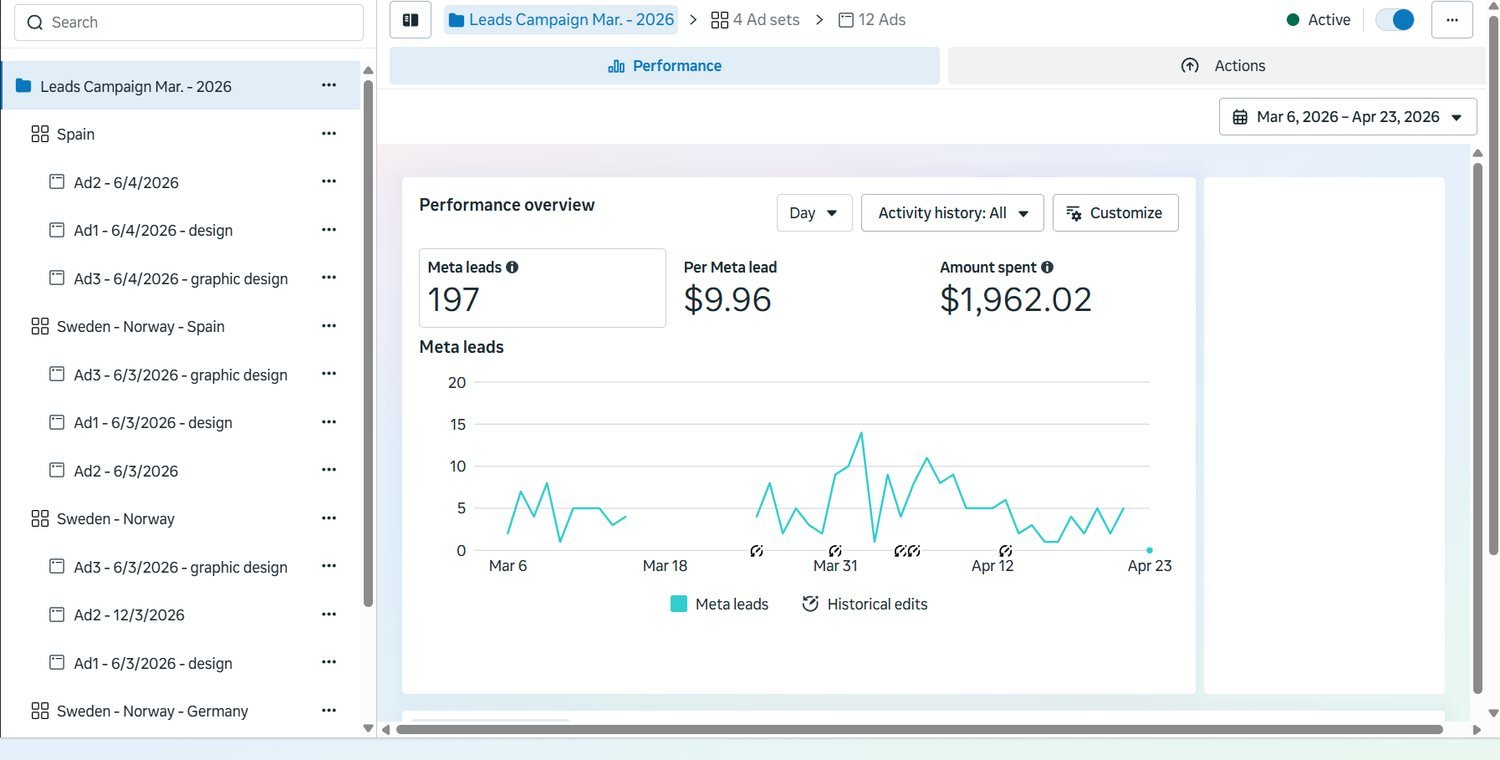Toggle Historical edits in chart legend
1500x760 pixels.
click(865, 604)
